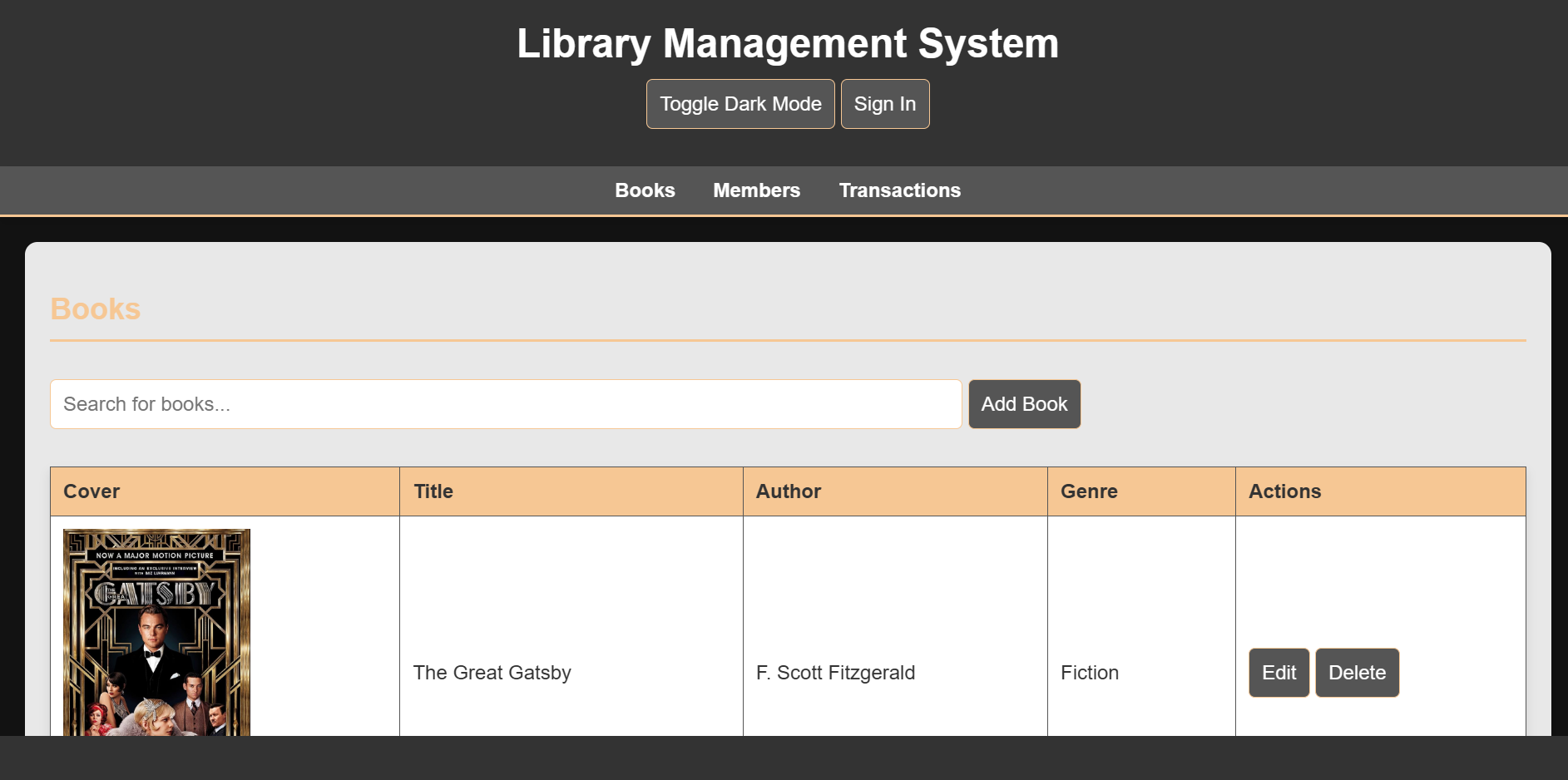This screenshot has width=1568, height=780.
Task: Click the Sign In button
Action: click(x=884, y=104)
